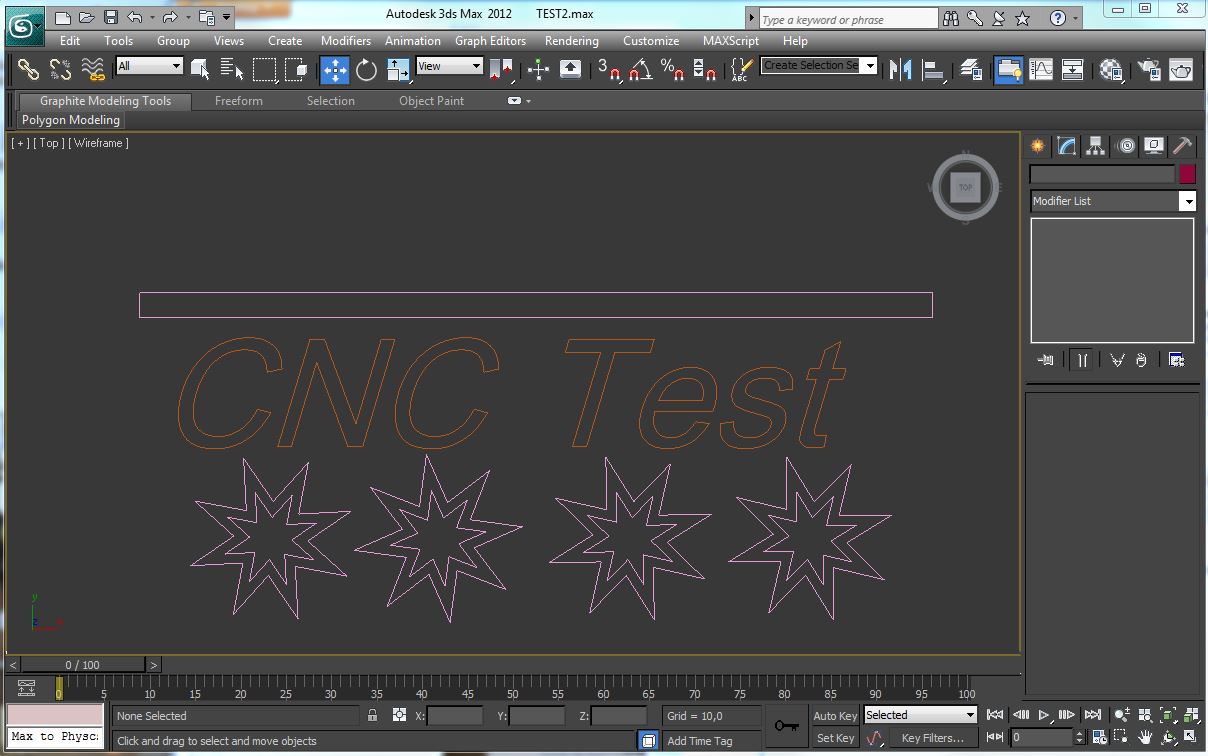Select the Select and Move tool
The image size is (1208, 756).
click(x=334, y=69)
